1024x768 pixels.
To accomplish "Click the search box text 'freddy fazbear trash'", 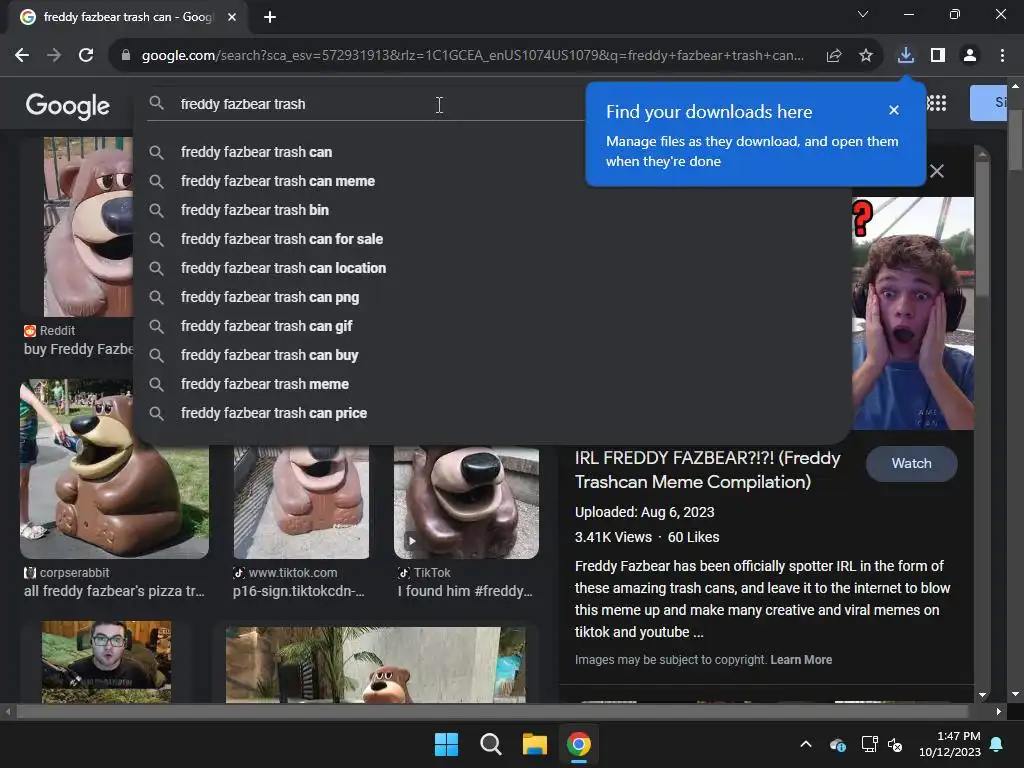I will 243,104.
